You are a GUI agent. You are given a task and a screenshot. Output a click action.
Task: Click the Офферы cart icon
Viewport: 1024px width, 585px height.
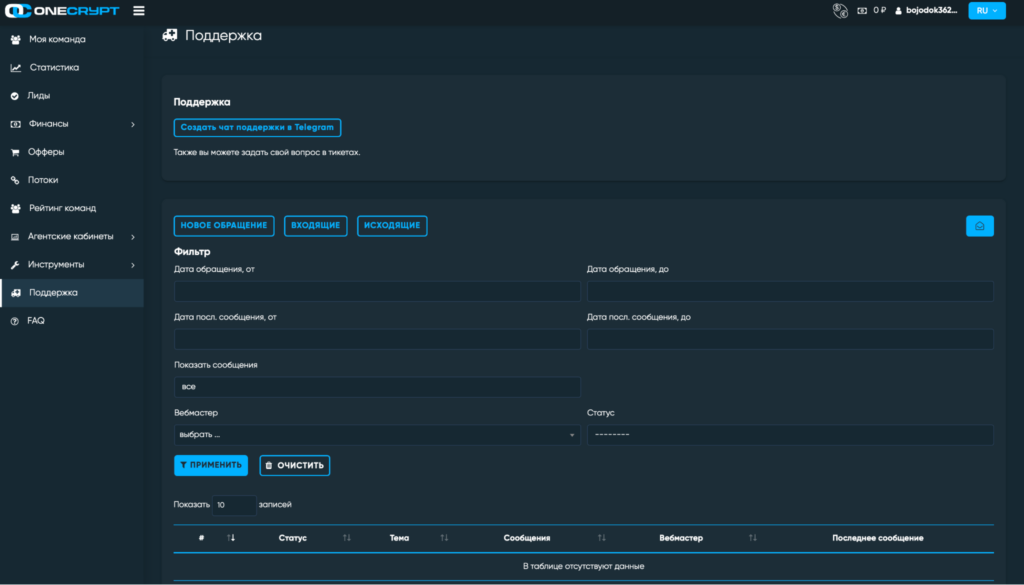tap(15, 152)
